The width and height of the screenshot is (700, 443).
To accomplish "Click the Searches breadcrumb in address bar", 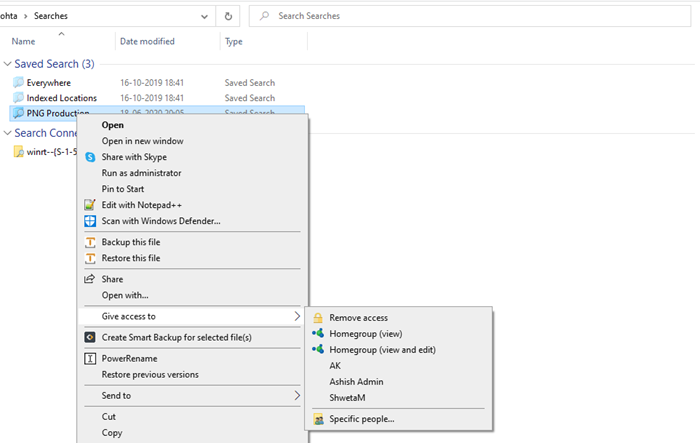I will [x=51, y=16].
